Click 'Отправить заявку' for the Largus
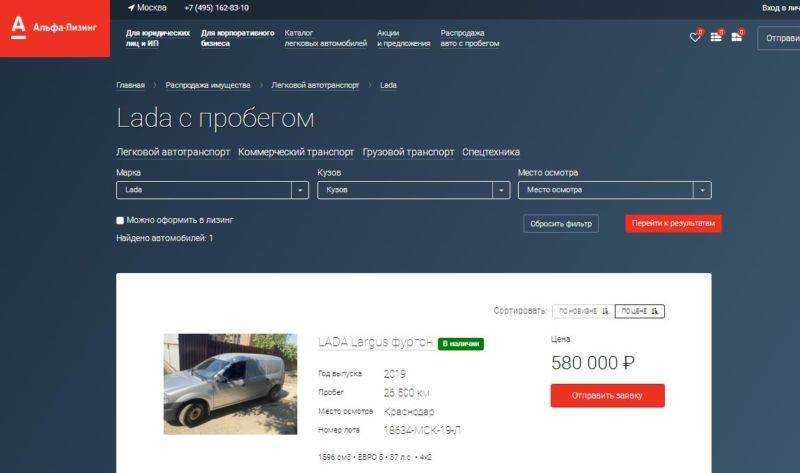Screen dimensions: 800x473 point(608,395)
